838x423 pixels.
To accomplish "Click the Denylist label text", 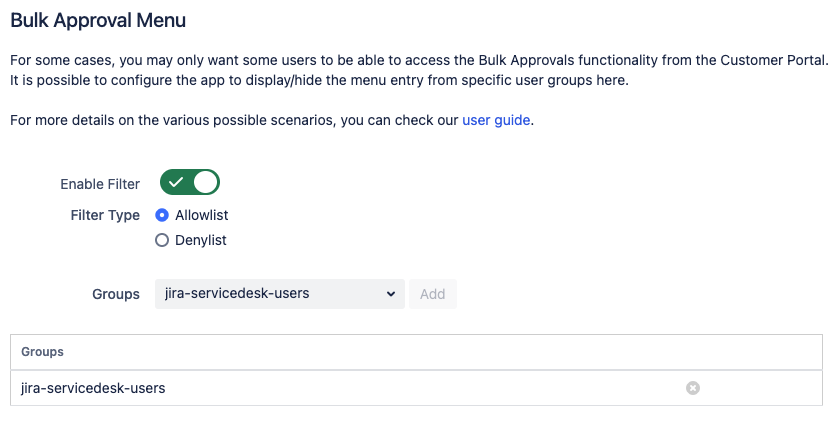I will coord(201,240).
